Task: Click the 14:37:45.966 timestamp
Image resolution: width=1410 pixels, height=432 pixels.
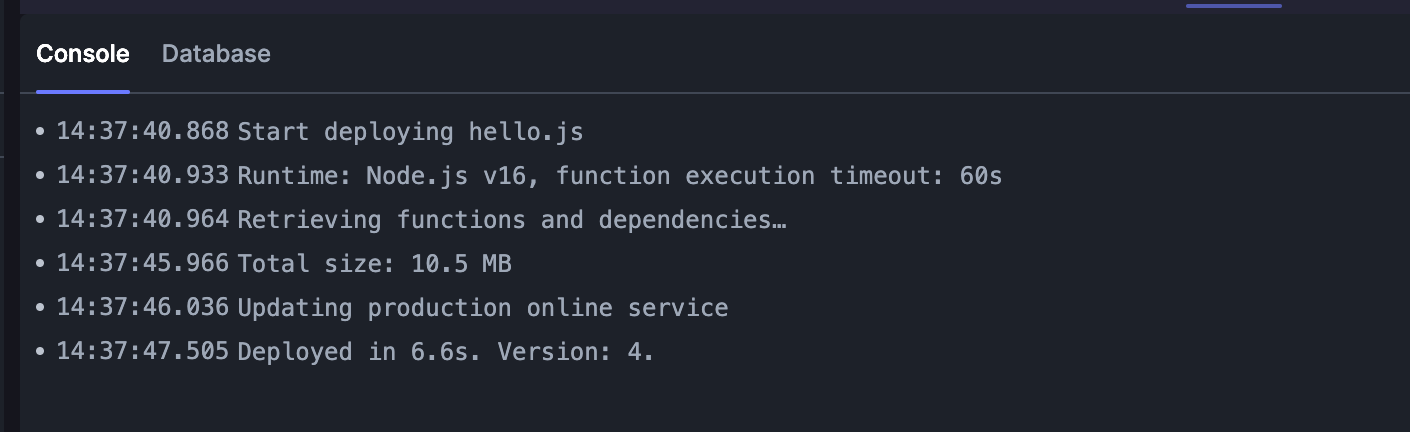Action: click(x=143, y=264)
